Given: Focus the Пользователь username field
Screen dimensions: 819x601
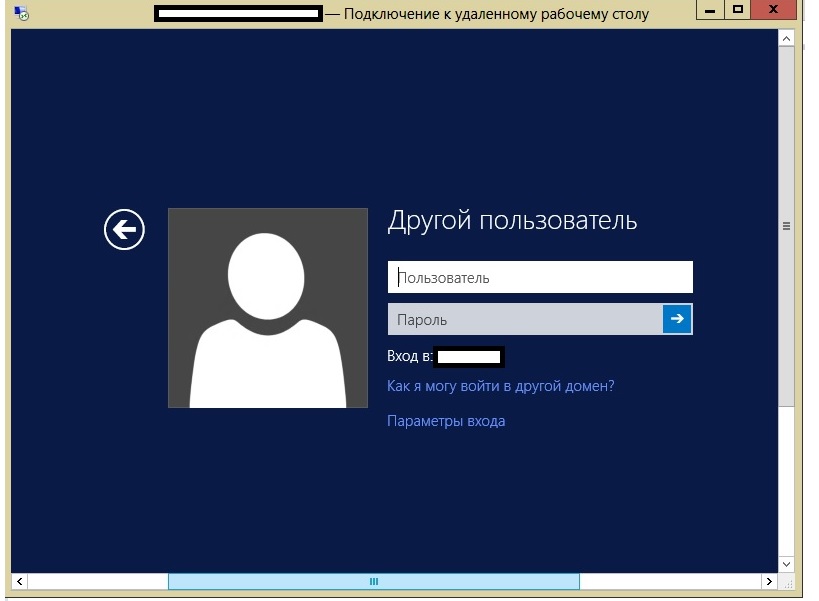Looking at the screenshot, I should [x=540, y=277].
